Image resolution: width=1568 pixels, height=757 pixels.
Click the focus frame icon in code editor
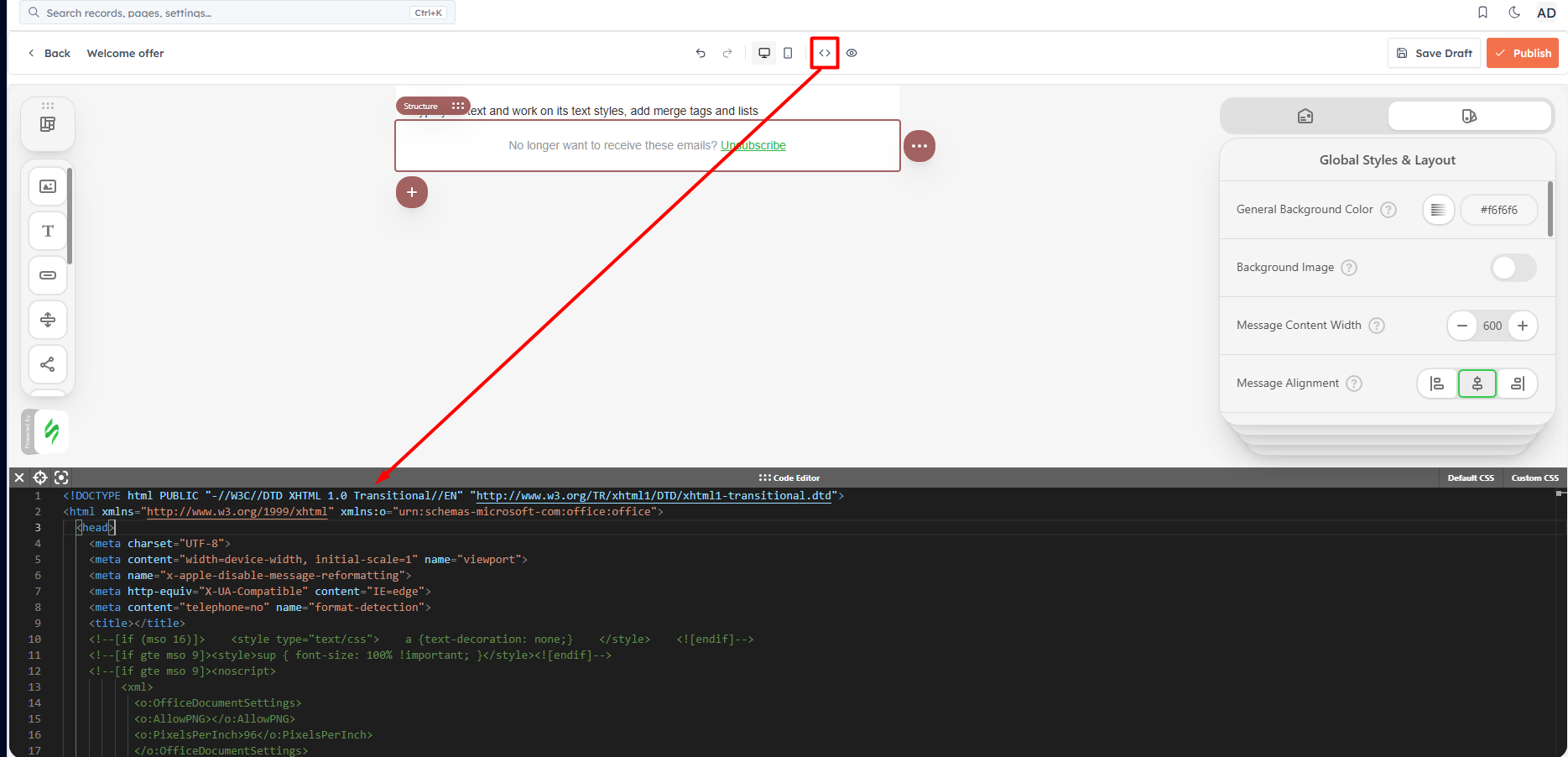[x=61, y=478]
